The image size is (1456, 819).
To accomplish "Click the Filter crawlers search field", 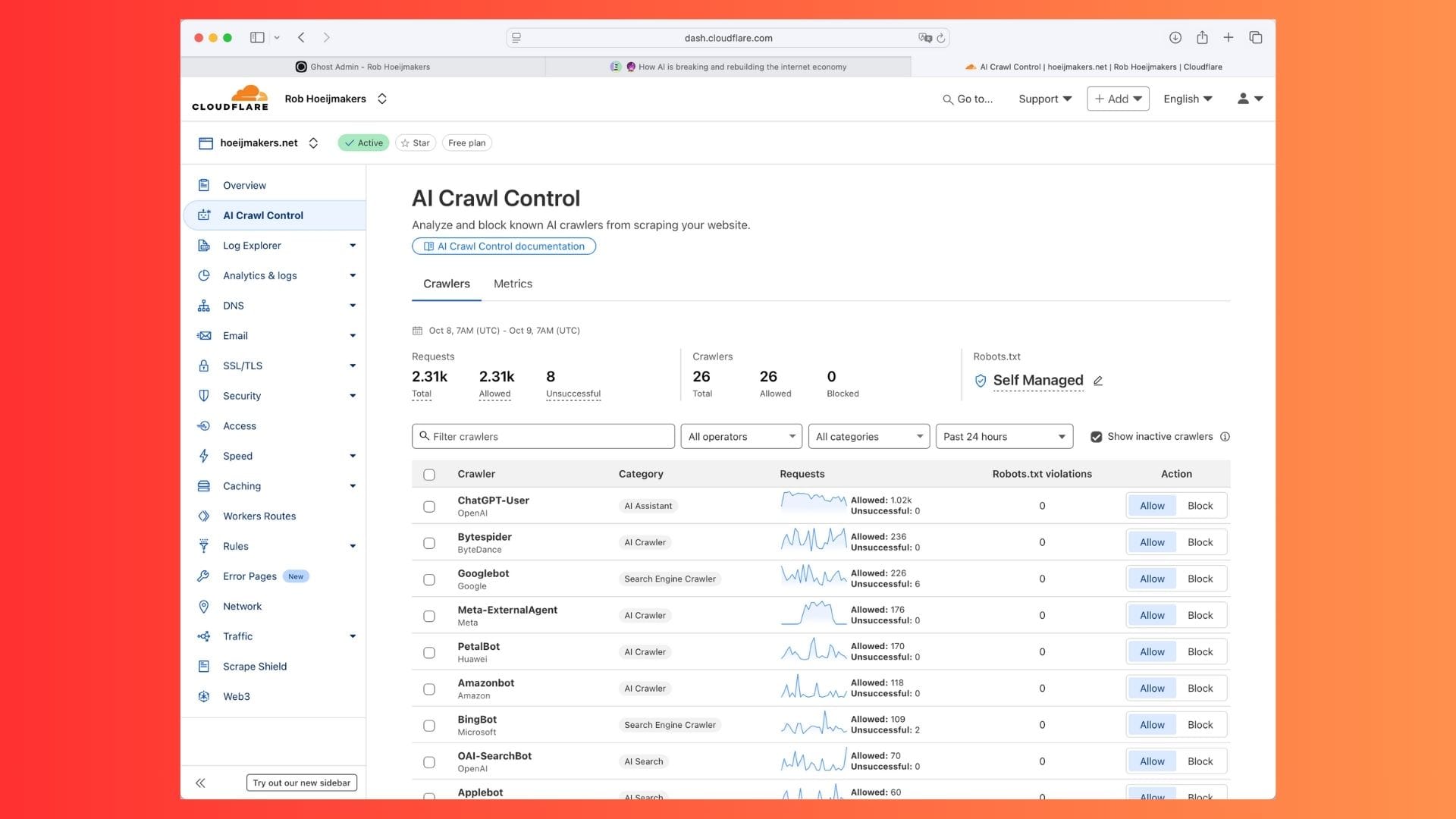I will coord(543,437).
